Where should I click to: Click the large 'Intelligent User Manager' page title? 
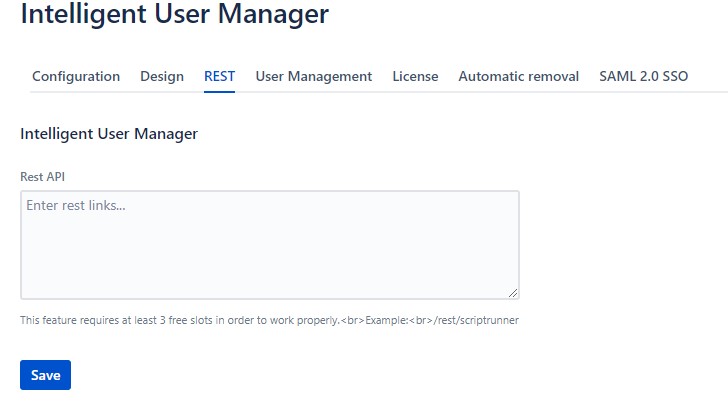(174, 15)
